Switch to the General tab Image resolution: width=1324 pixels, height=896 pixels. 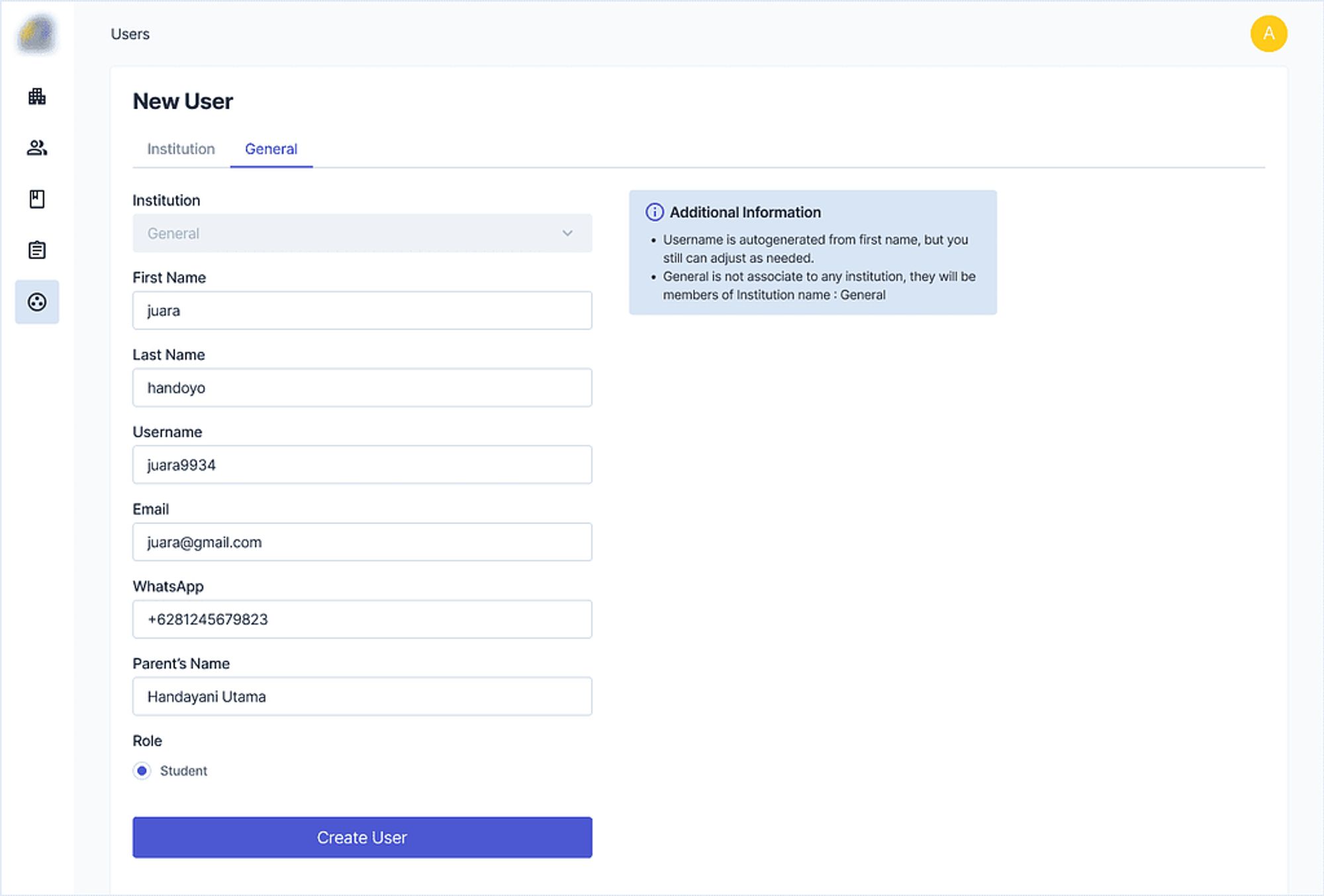pos(271,149)
